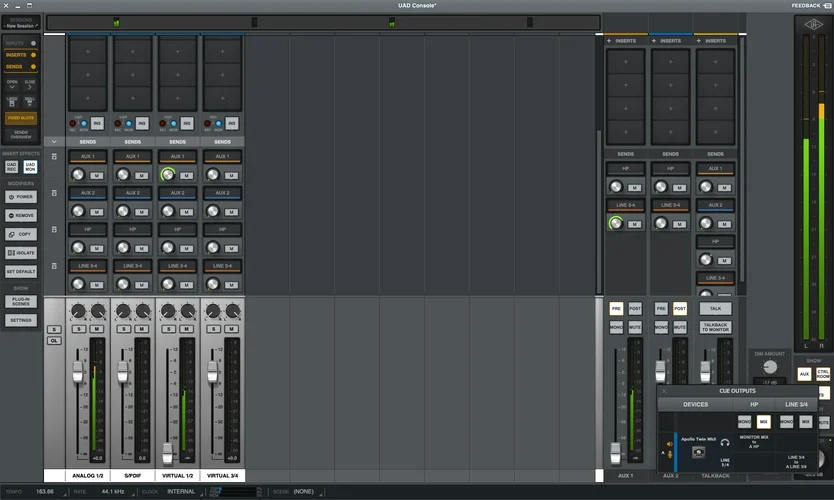Enable MONO on the AUX 1 return
The image size is (834, 500).
coord(617,327)
